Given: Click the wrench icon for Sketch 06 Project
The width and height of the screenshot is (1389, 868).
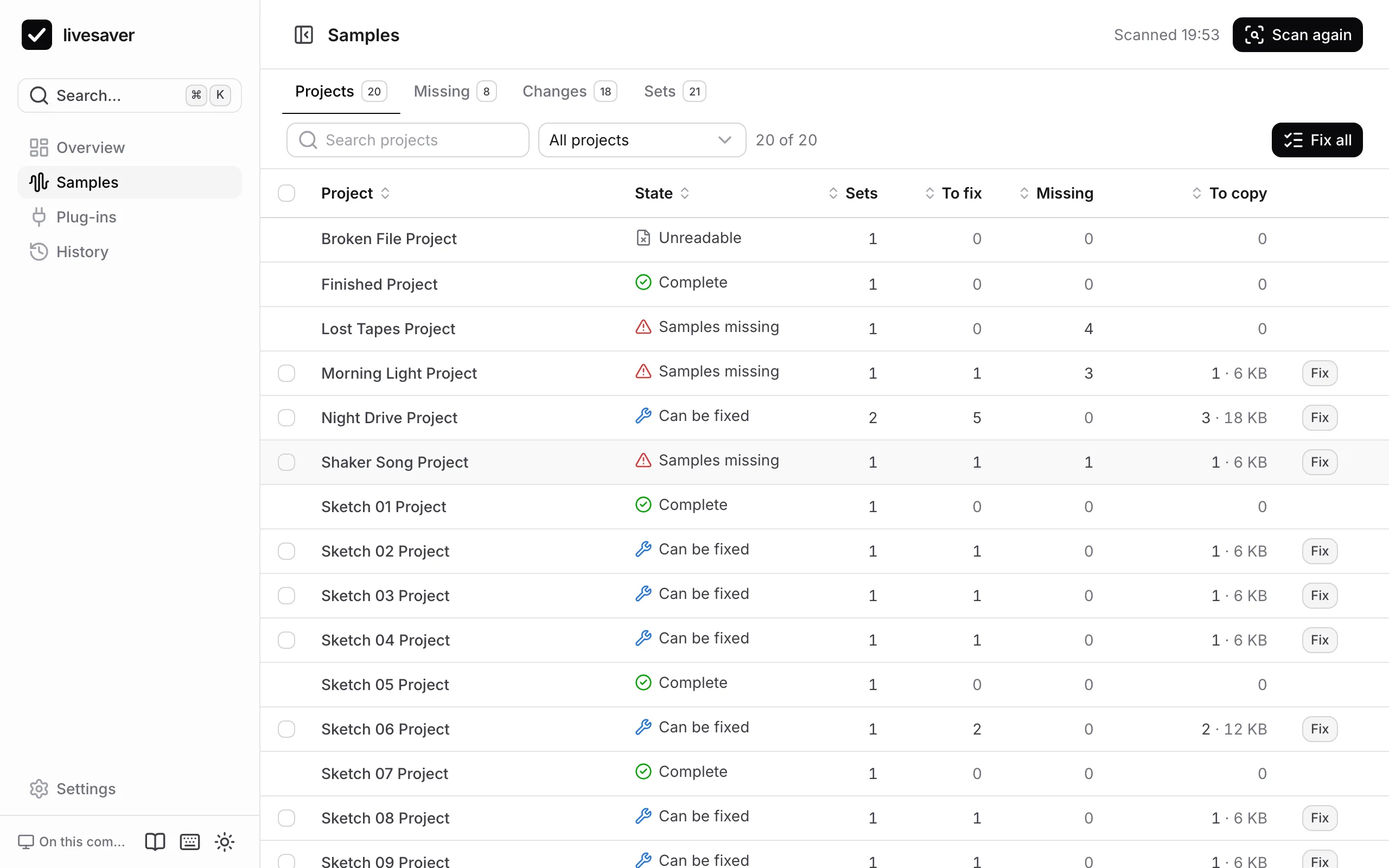Looking at the screenshot, I should click(643, 727).
